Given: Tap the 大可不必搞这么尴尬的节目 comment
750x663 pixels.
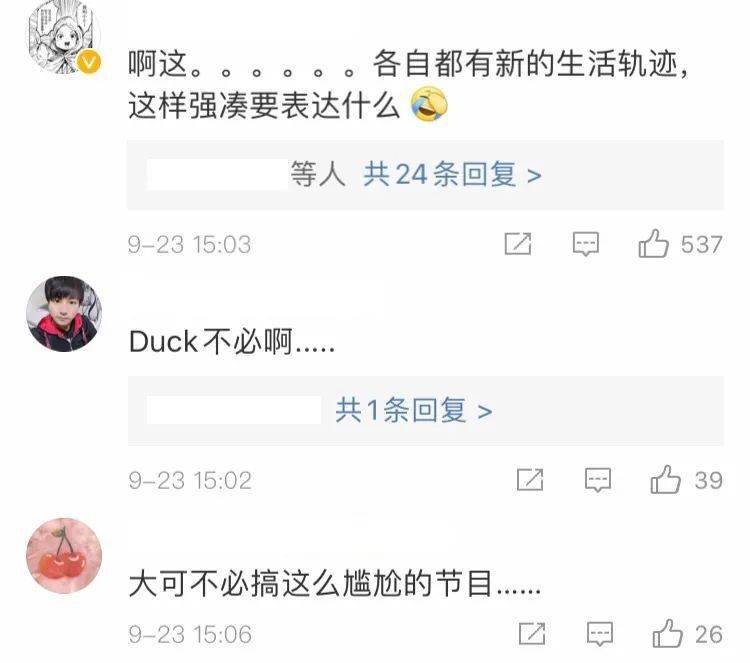Looking at the screenshot, I should coord(335,583).
